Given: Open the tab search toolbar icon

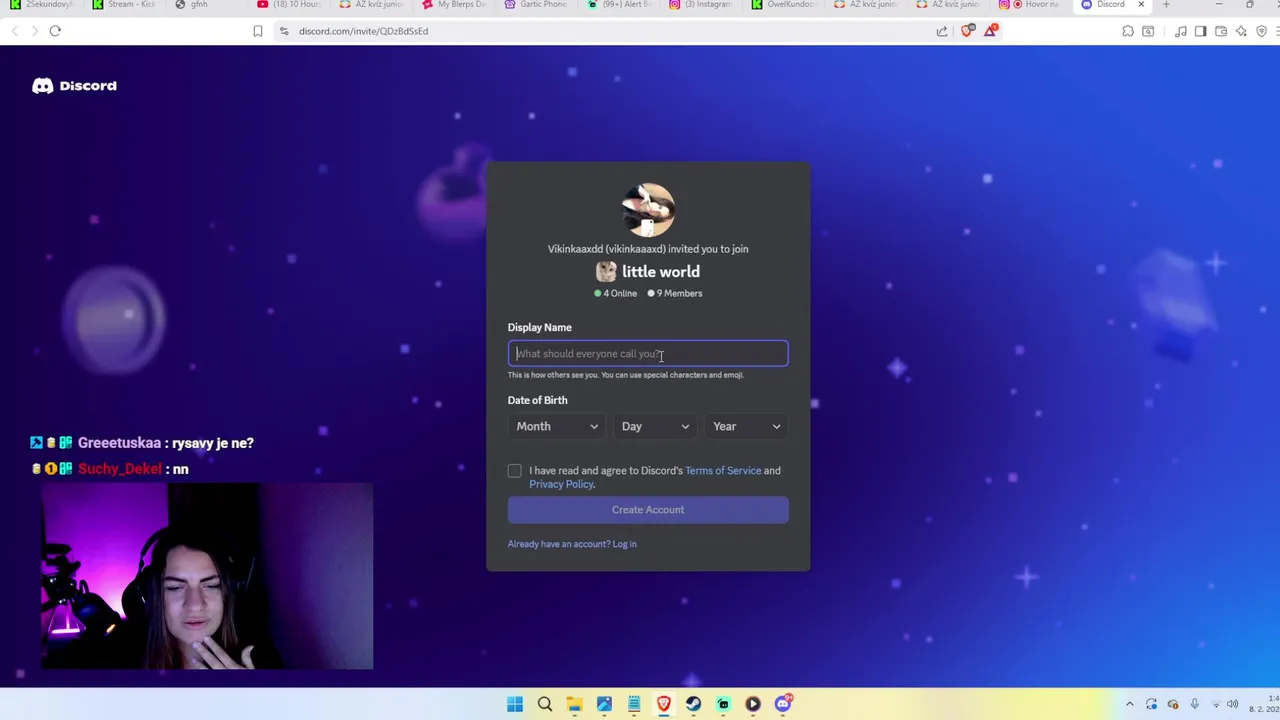Looking at the screenshot, I should pyautogui.click(x=1148, y=31).
